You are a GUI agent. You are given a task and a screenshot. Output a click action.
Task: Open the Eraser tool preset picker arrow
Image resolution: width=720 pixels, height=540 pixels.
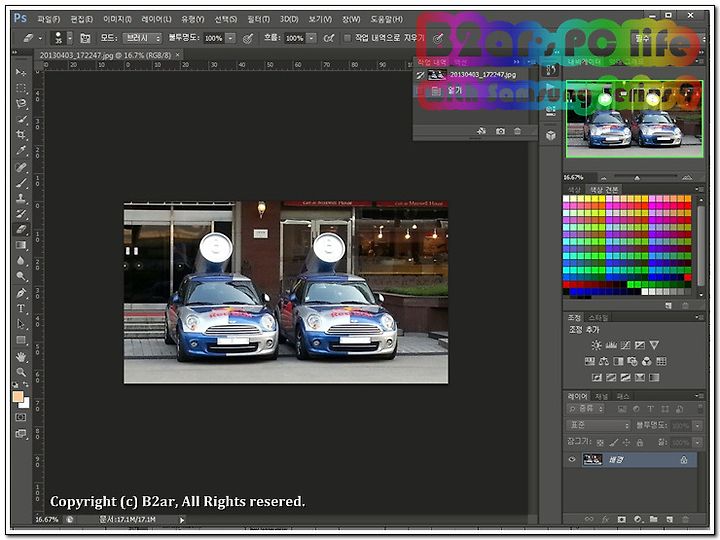tap(40, 38)
